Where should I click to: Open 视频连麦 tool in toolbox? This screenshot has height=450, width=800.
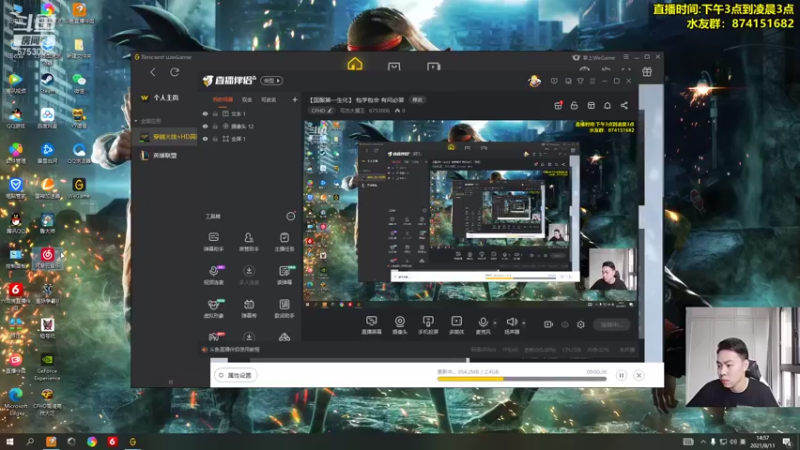[214, 274]
